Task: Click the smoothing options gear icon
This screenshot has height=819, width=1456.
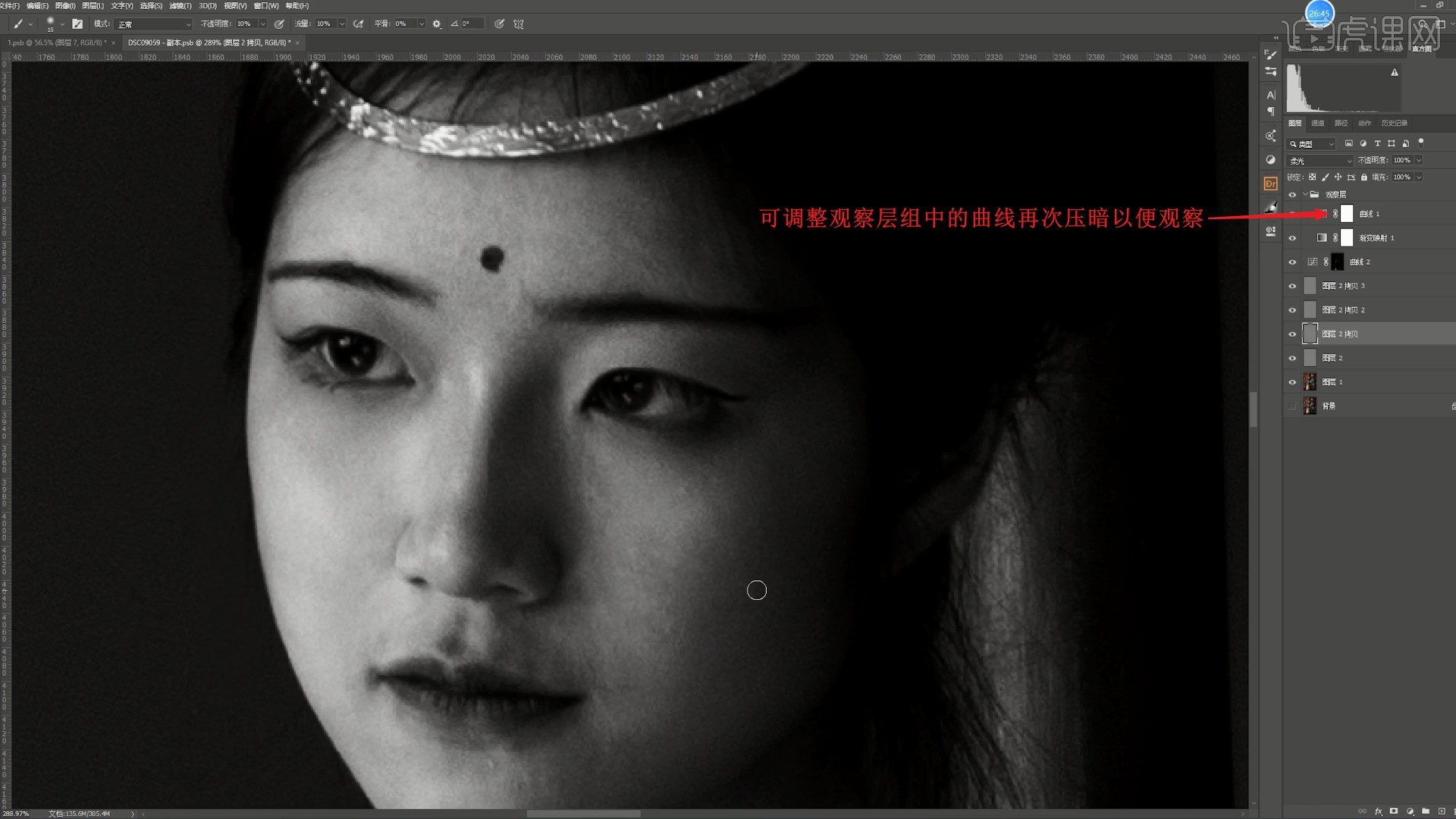Action: point(437,24)
